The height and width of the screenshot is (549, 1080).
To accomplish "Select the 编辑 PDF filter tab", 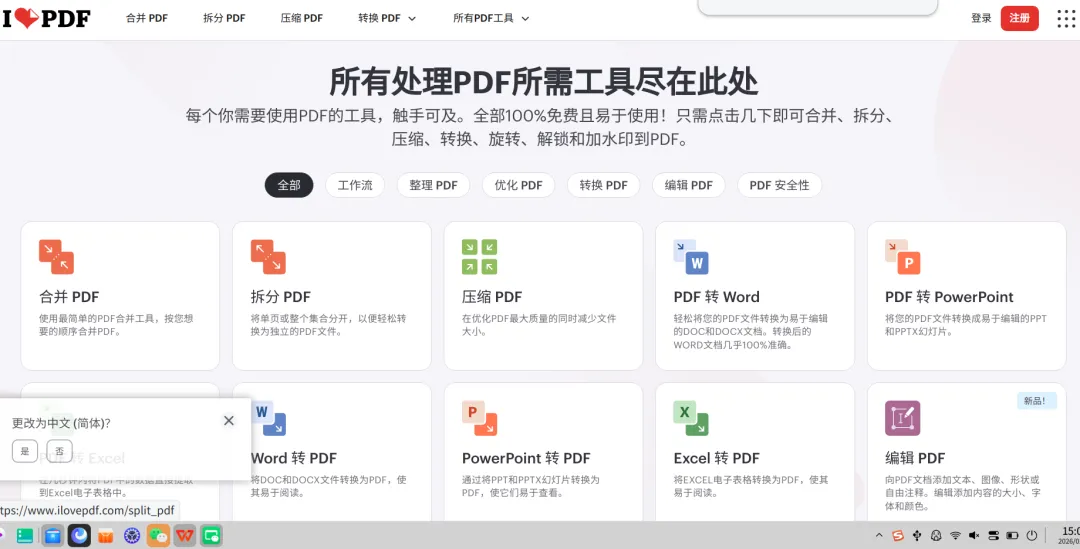I will click(689, 185).
